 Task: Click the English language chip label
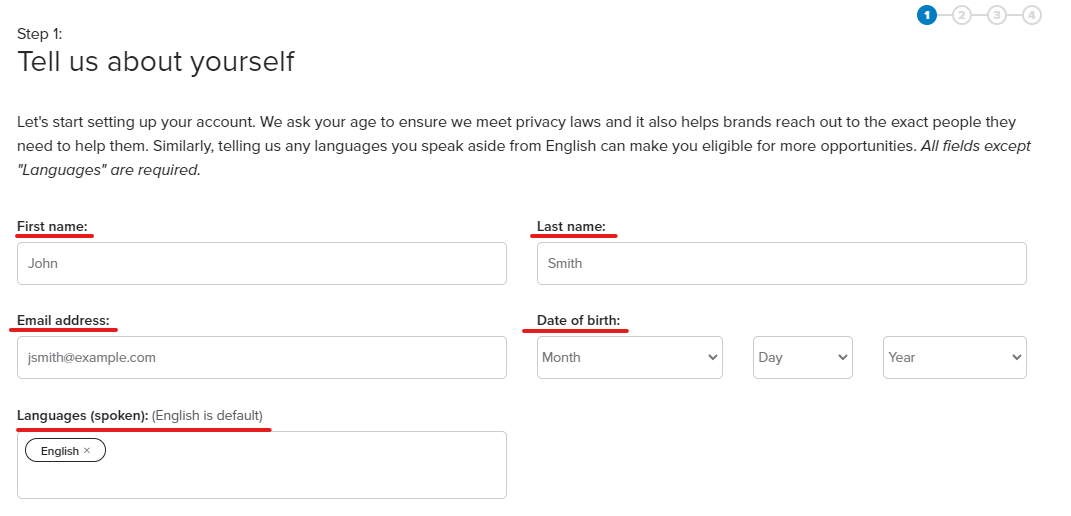[x=59, y=451]
